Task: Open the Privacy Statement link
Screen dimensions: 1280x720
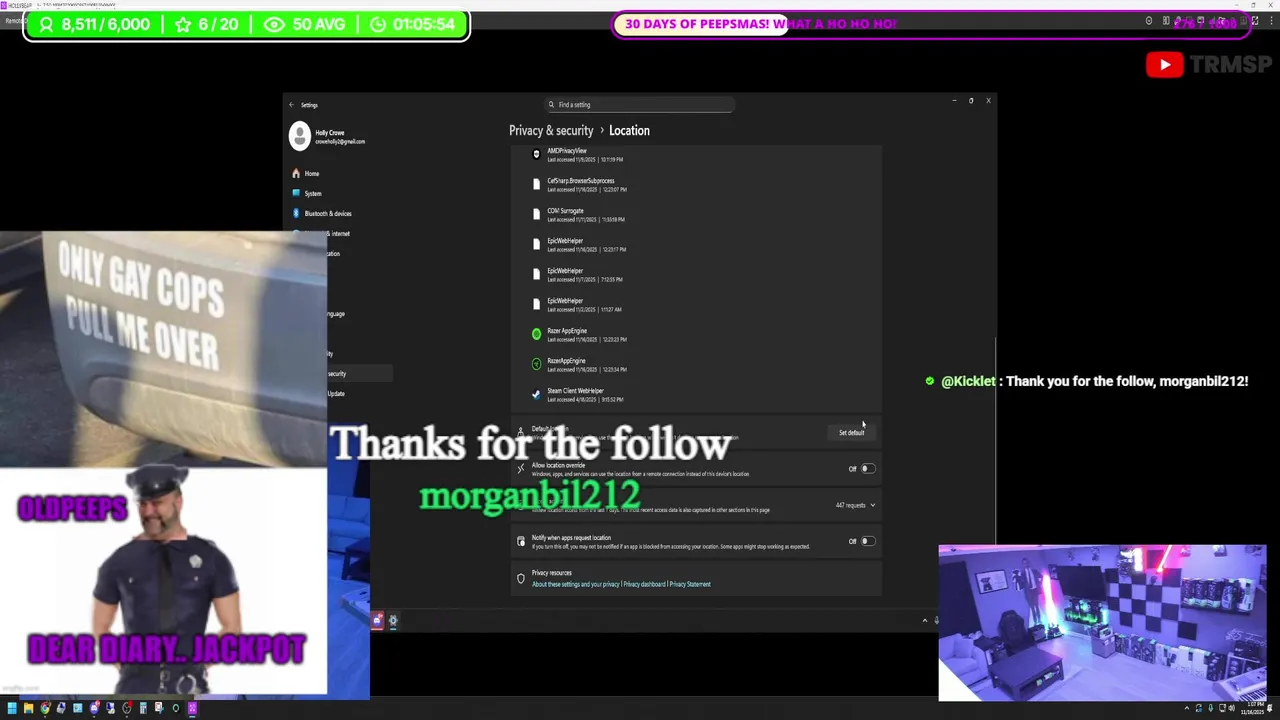Action: [x=690, y=584]
